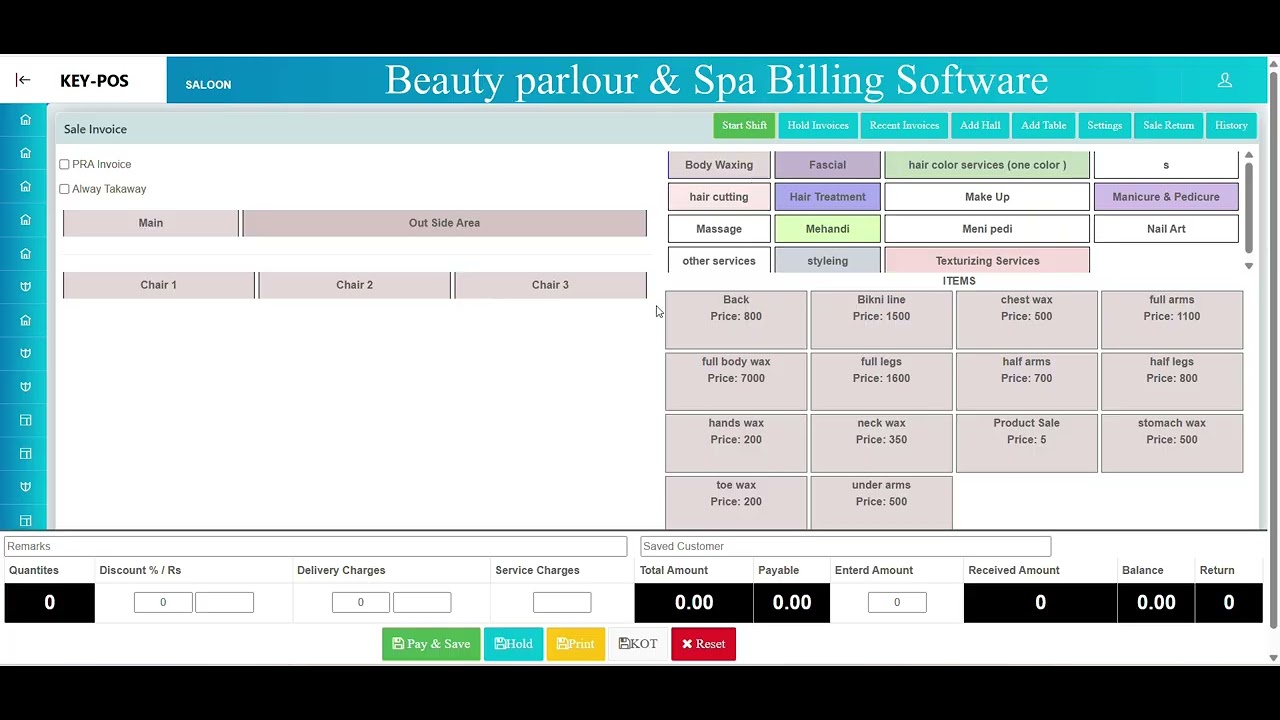Open Sale Return
1280x720 pixels.
[1168, 126]
